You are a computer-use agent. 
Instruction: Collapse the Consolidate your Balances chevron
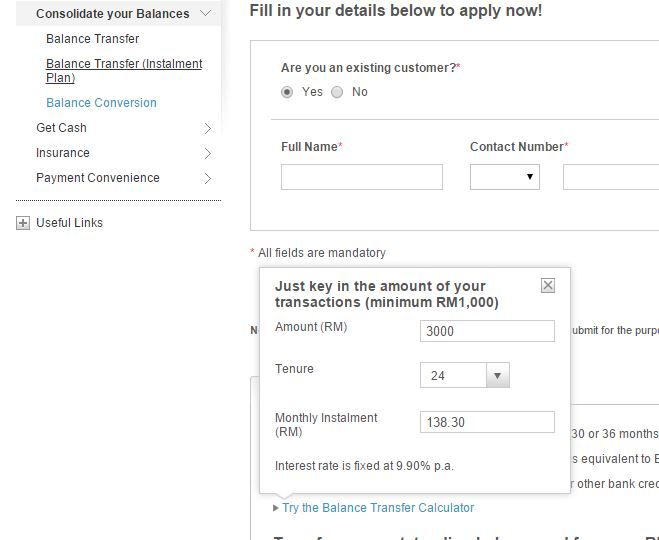click(206, 14)
